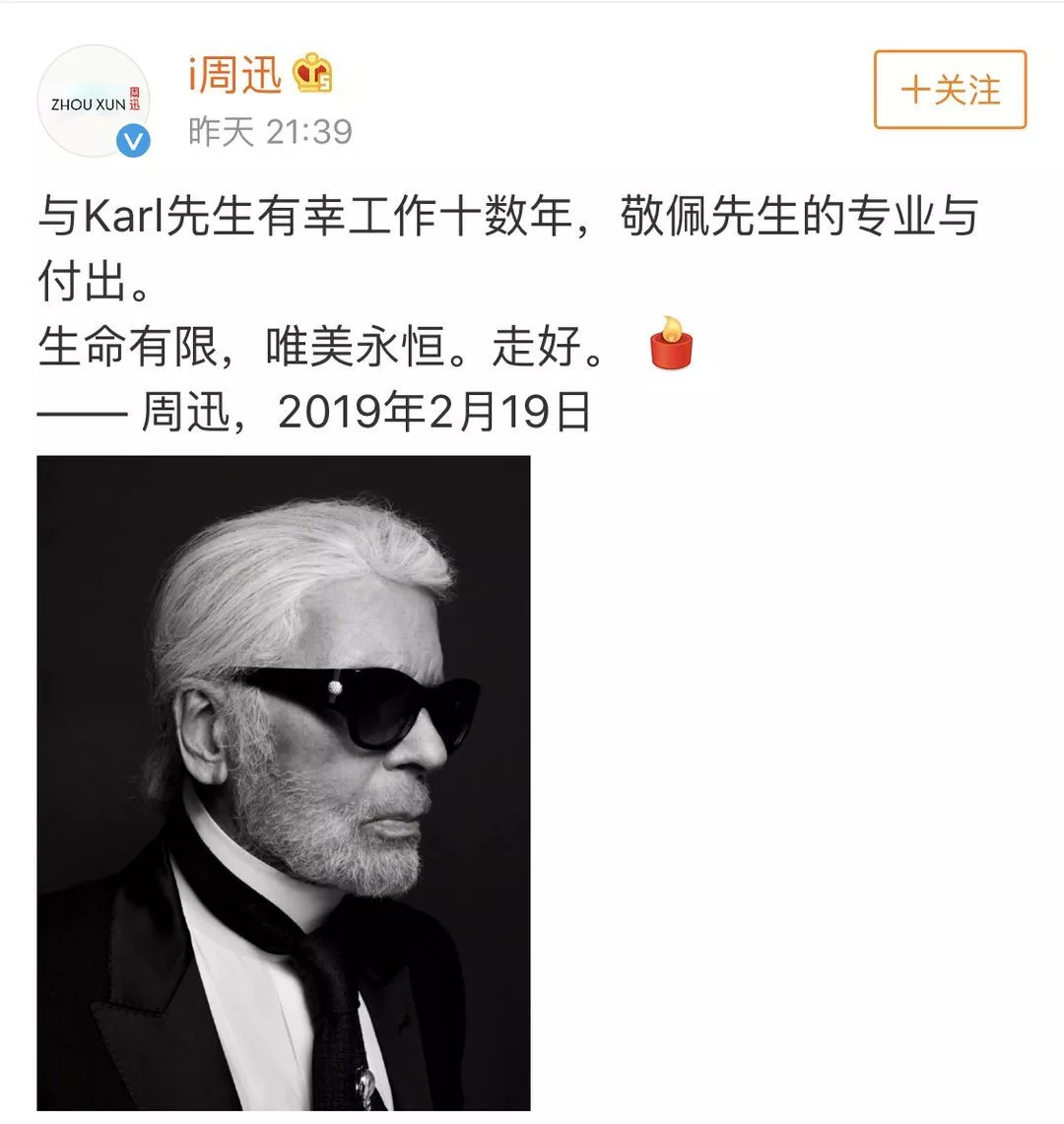Click the ZHOU XUN lettering in avatar

[x=89, y=104]
